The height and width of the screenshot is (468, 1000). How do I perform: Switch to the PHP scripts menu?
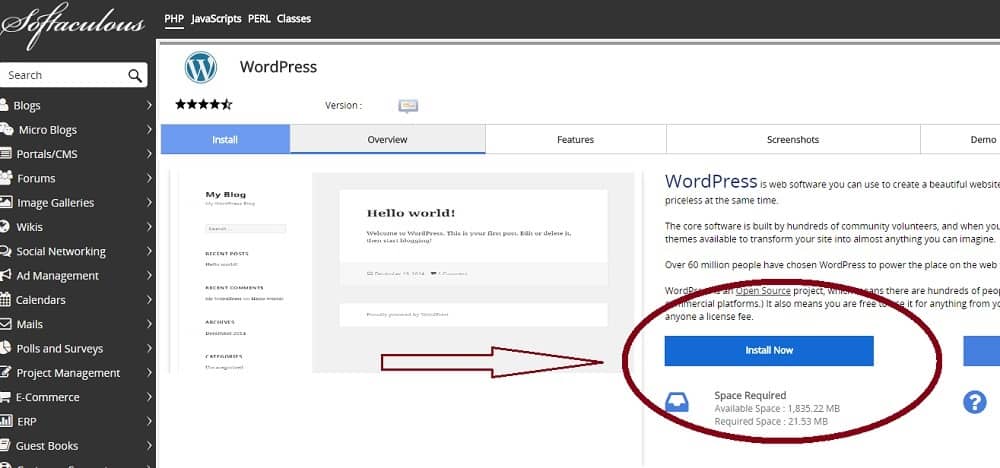coord(174,18)
